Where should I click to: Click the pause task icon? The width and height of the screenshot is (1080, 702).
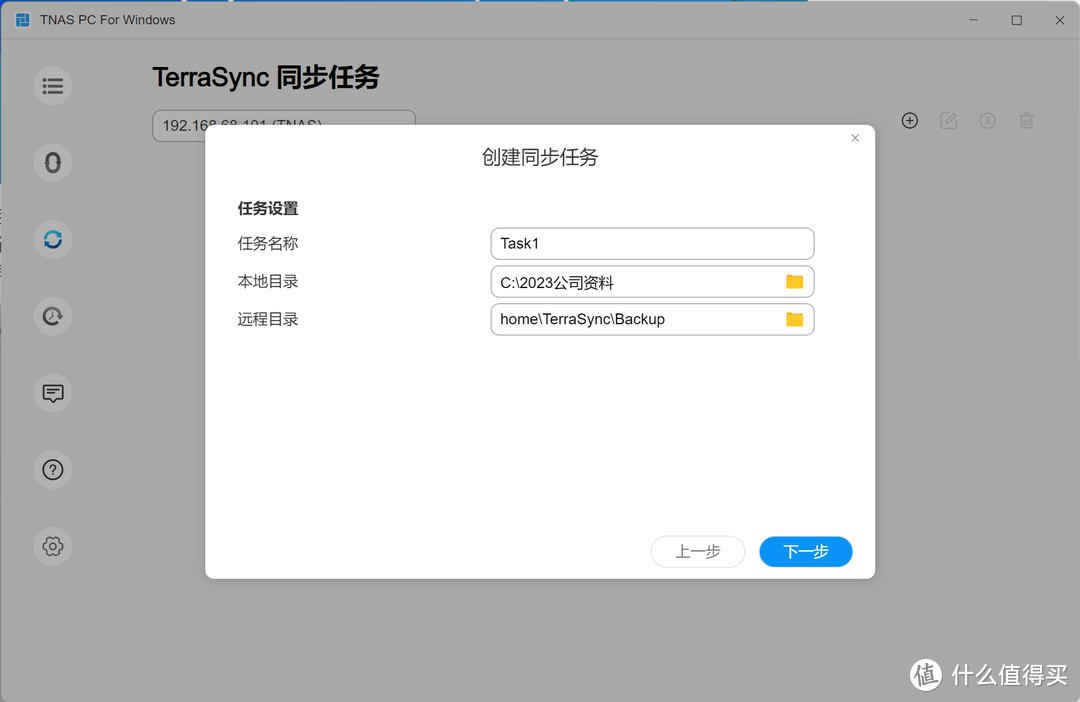coord(987,121)
